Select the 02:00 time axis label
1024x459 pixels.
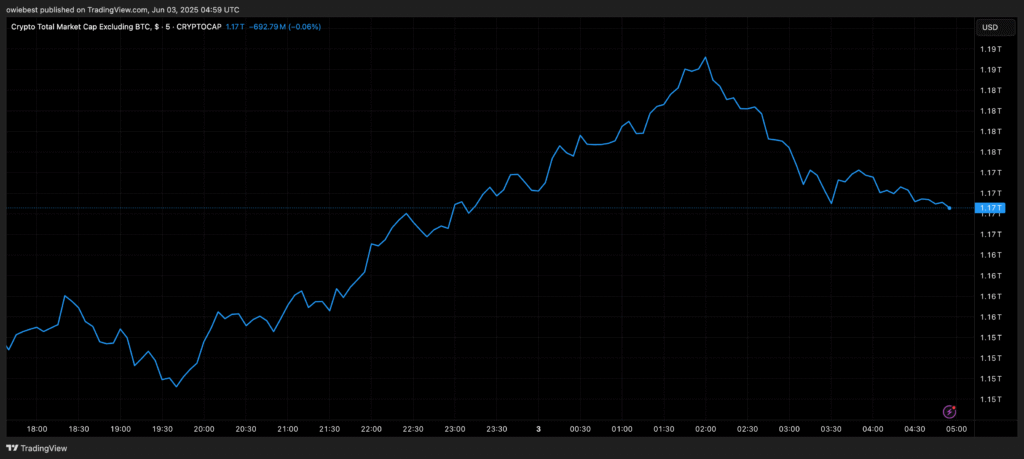coord(705,429)
